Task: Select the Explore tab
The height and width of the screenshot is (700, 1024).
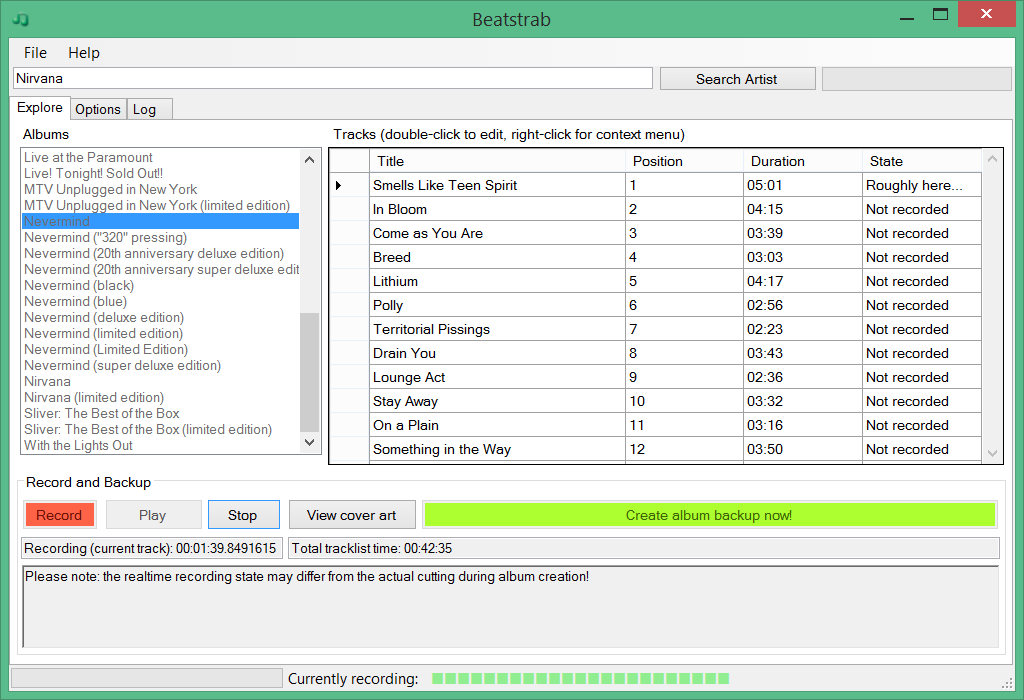Action: coord(40,108)
